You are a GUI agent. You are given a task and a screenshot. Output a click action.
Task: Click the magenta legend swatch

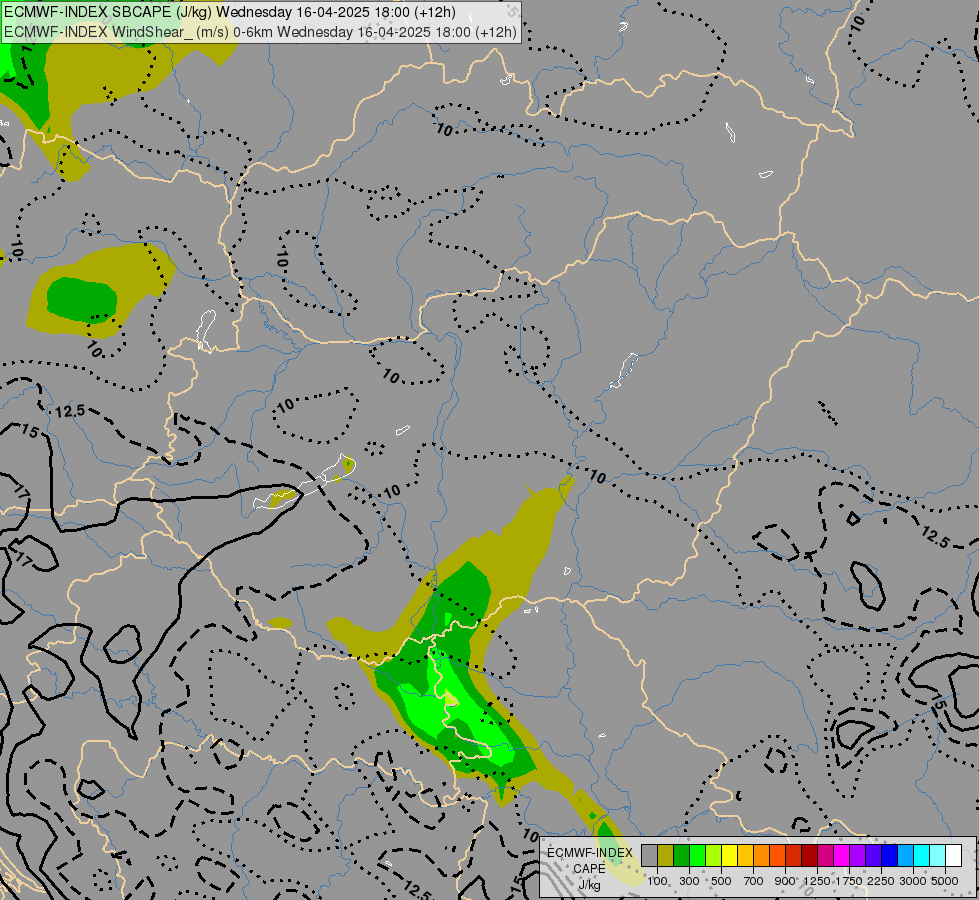click(842, 855)
